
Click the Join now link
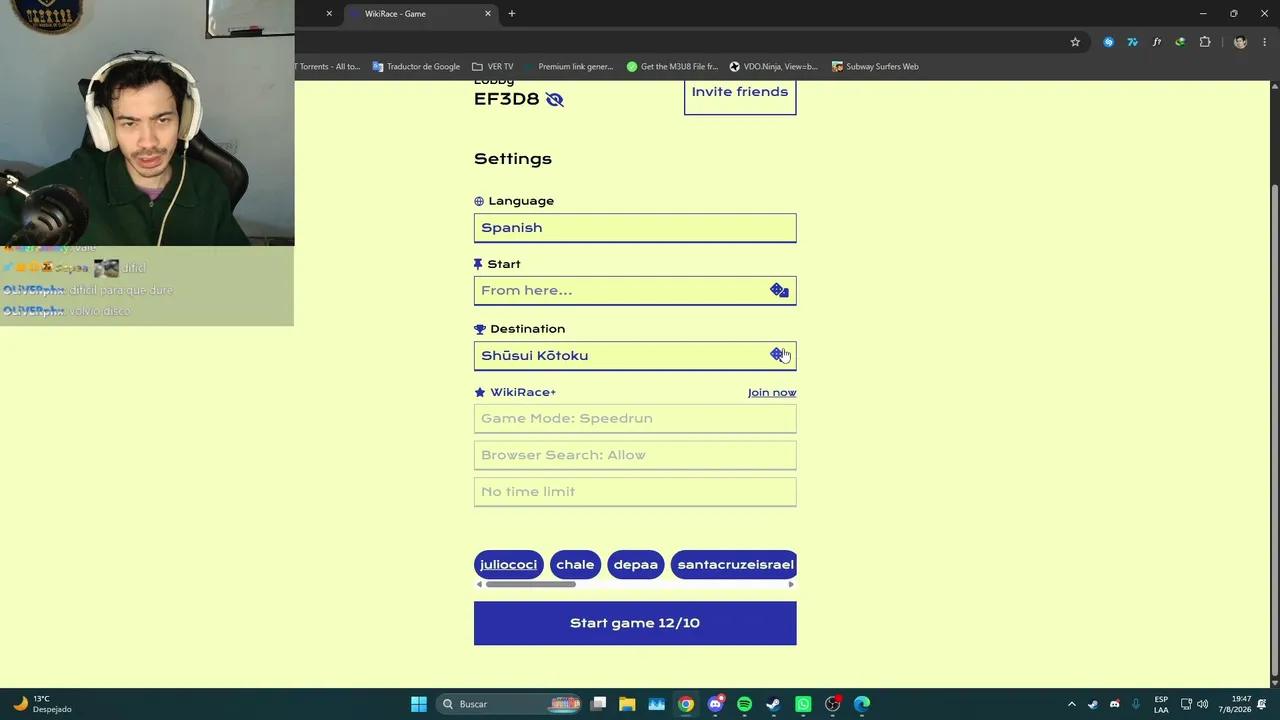(x=772, y=392)
